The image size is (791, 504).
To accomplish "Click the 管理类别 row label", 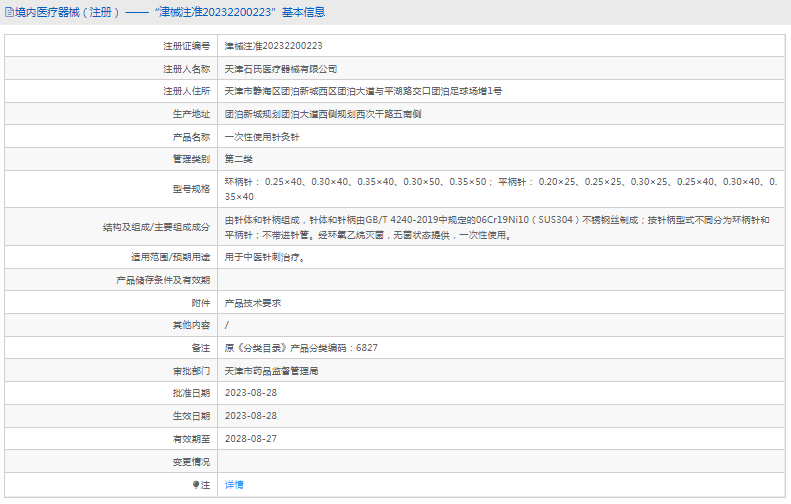I will (191, 159).
